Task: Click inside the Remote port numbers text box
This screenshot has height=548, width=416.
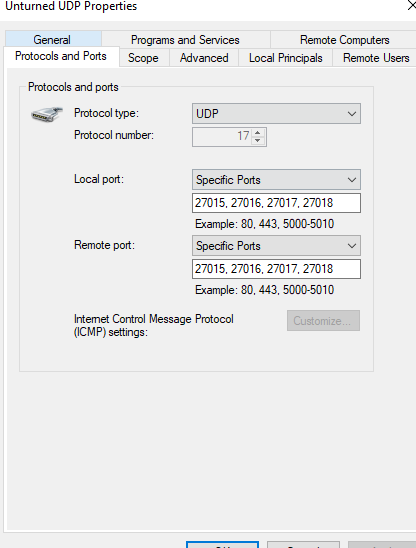Action: point(276,269)
